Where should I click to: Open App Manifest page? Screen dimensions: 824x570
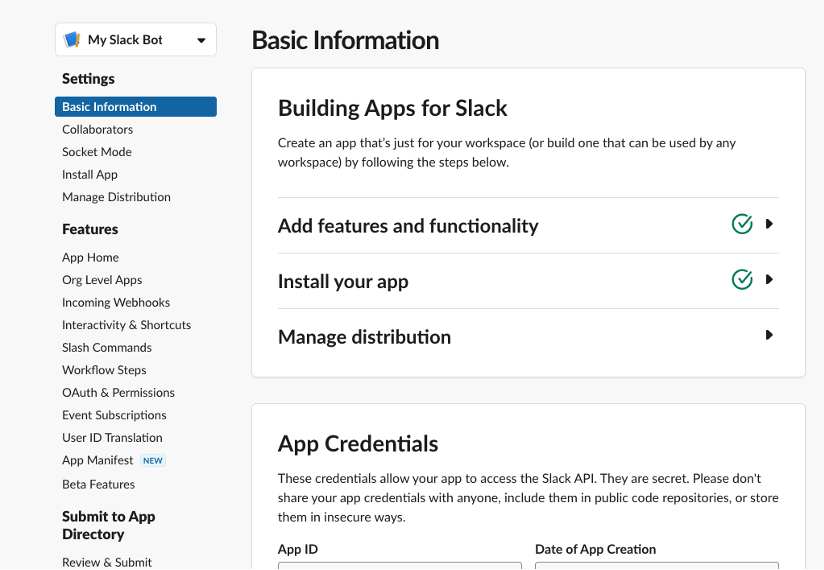[x=97, y=461]
